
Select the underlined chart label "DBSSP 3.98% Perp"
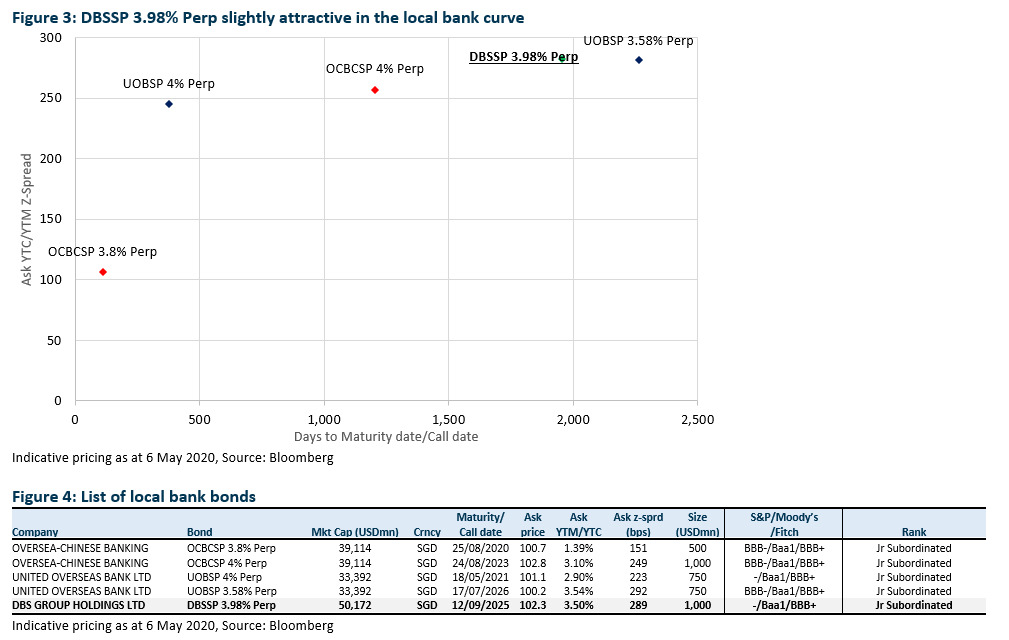click(523, 57)
